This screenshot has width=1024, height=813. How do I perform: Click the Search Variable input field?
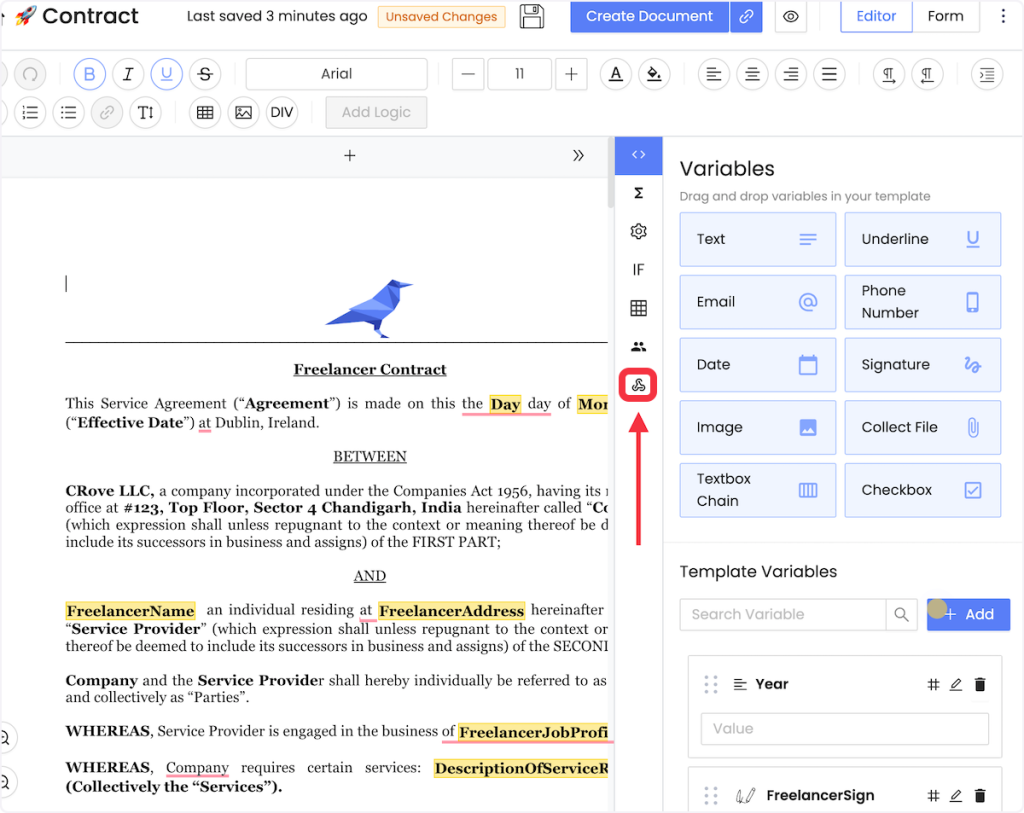[782, 614]
